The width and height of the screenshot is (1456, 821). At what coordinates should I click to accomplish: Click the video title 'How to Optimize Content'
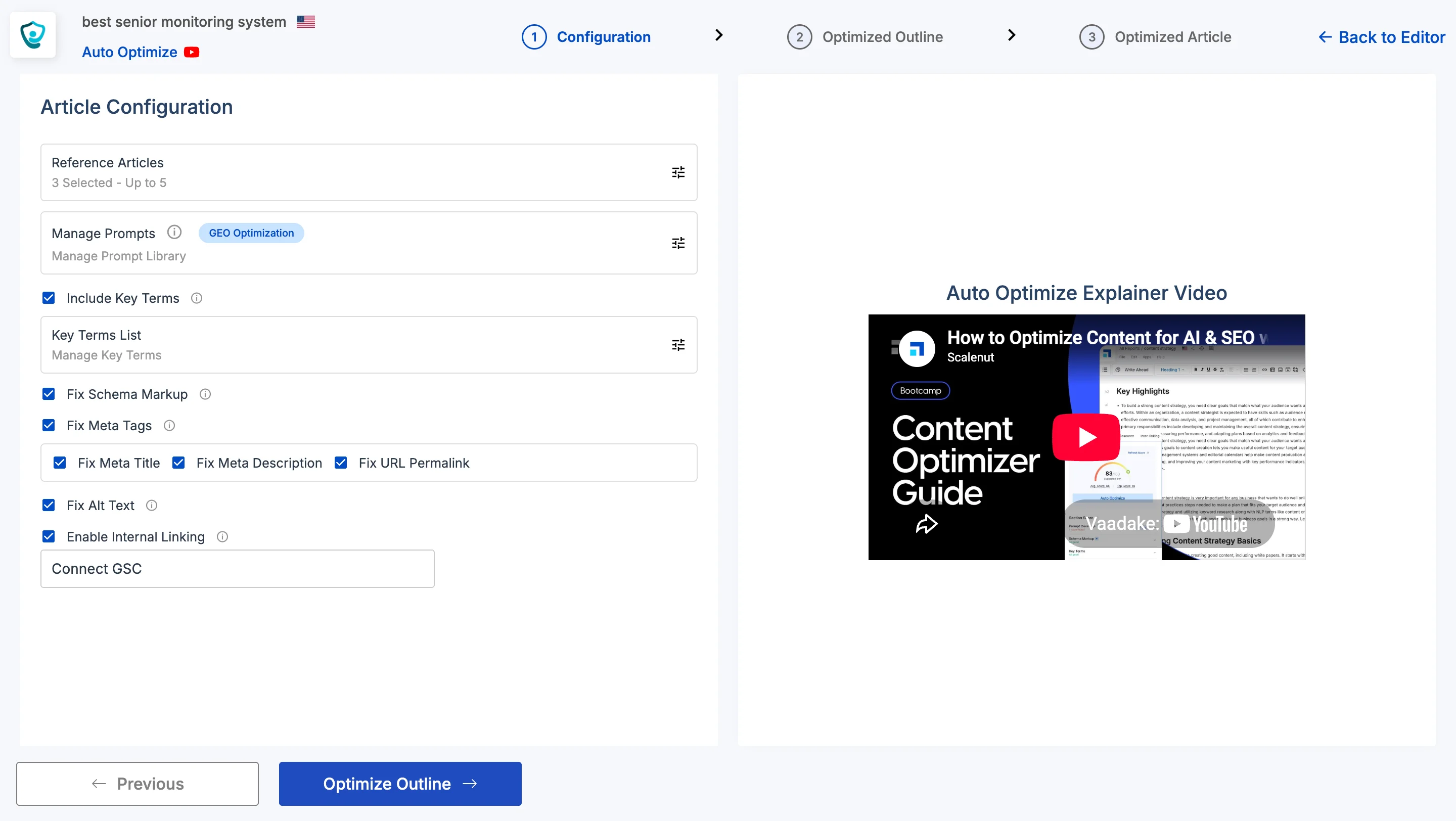point(1107,338)
